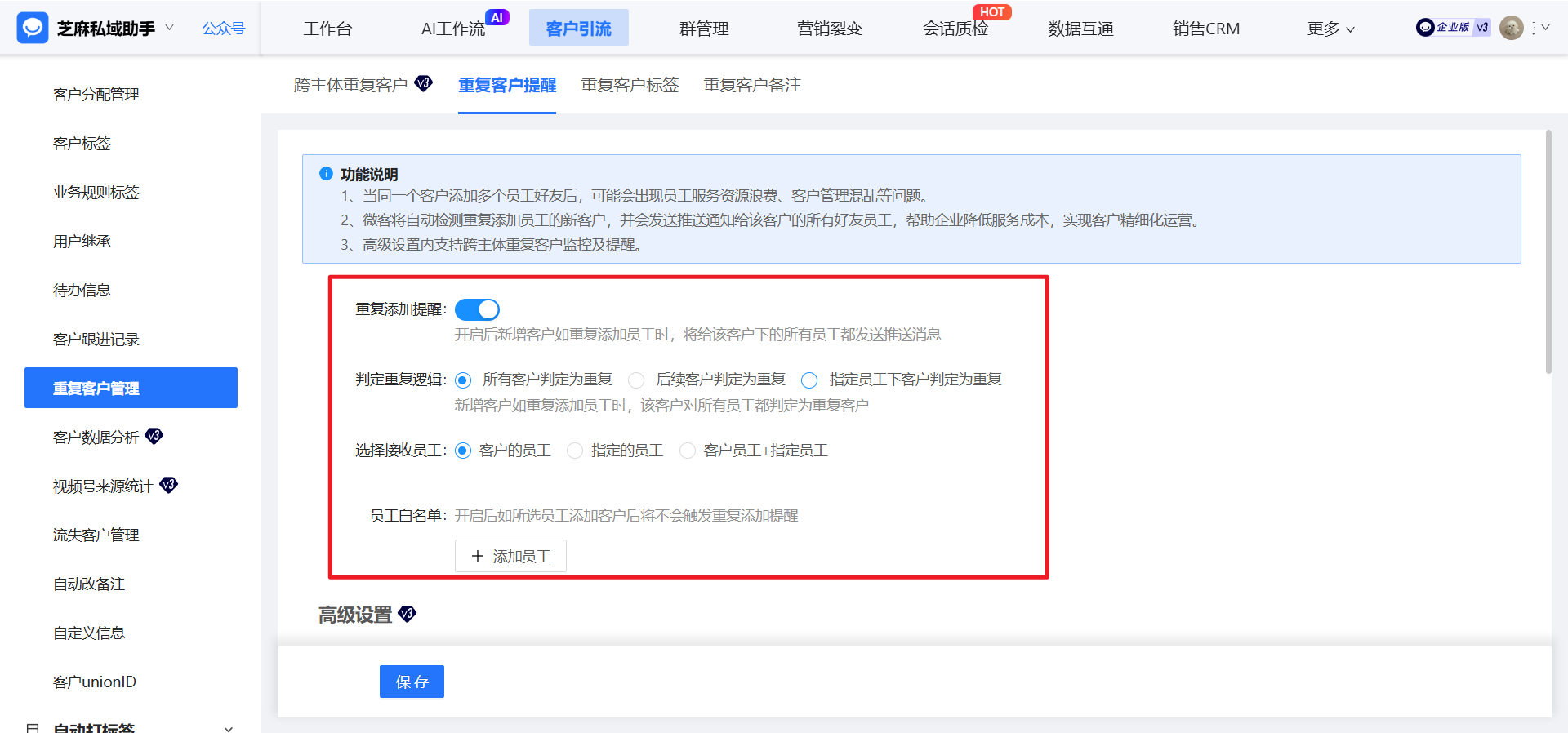The image size is (1568, 733).
Task: Select 重复客户管理 in the sidebar
Action: (x=131, y=388)
